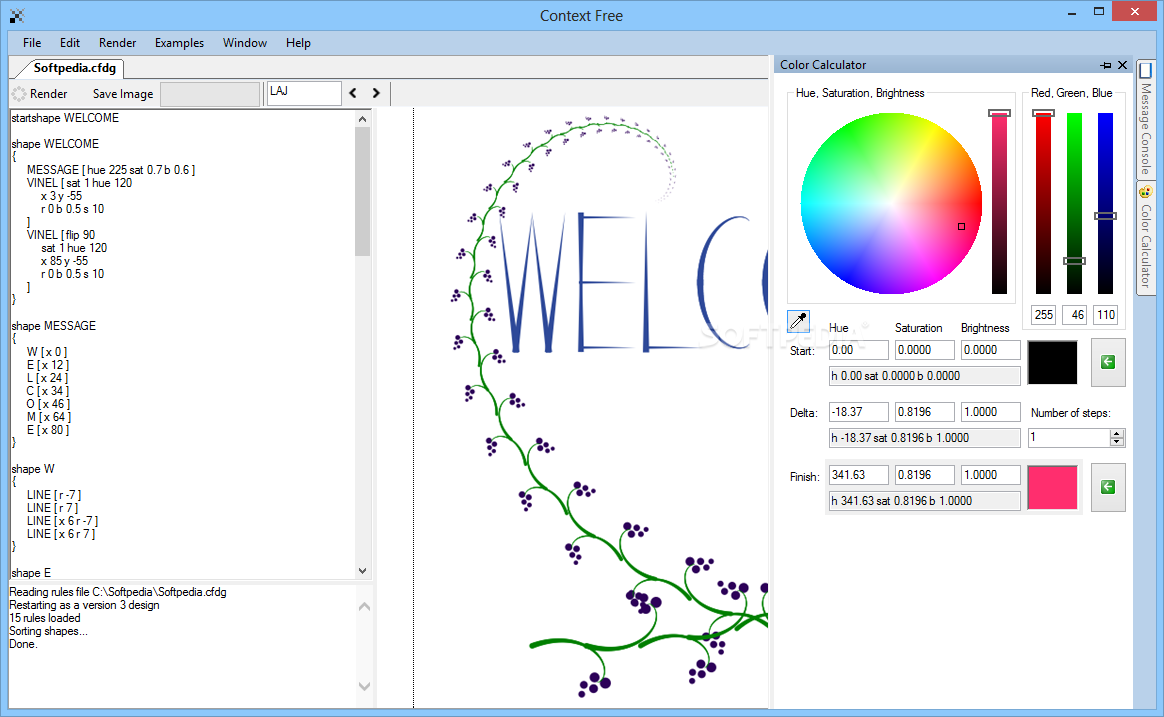The height and width of the screenshot is (717, 1164).
Task: Open the Message Console side tab
Action: click(x=1145, y=120)
